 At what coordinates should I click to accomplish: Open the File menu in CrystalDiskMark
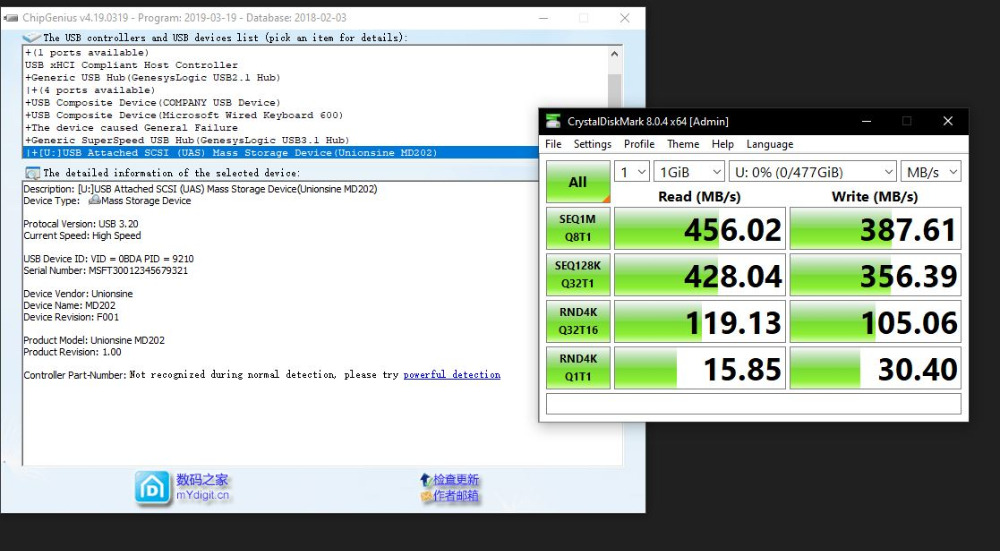click(553, 144)
